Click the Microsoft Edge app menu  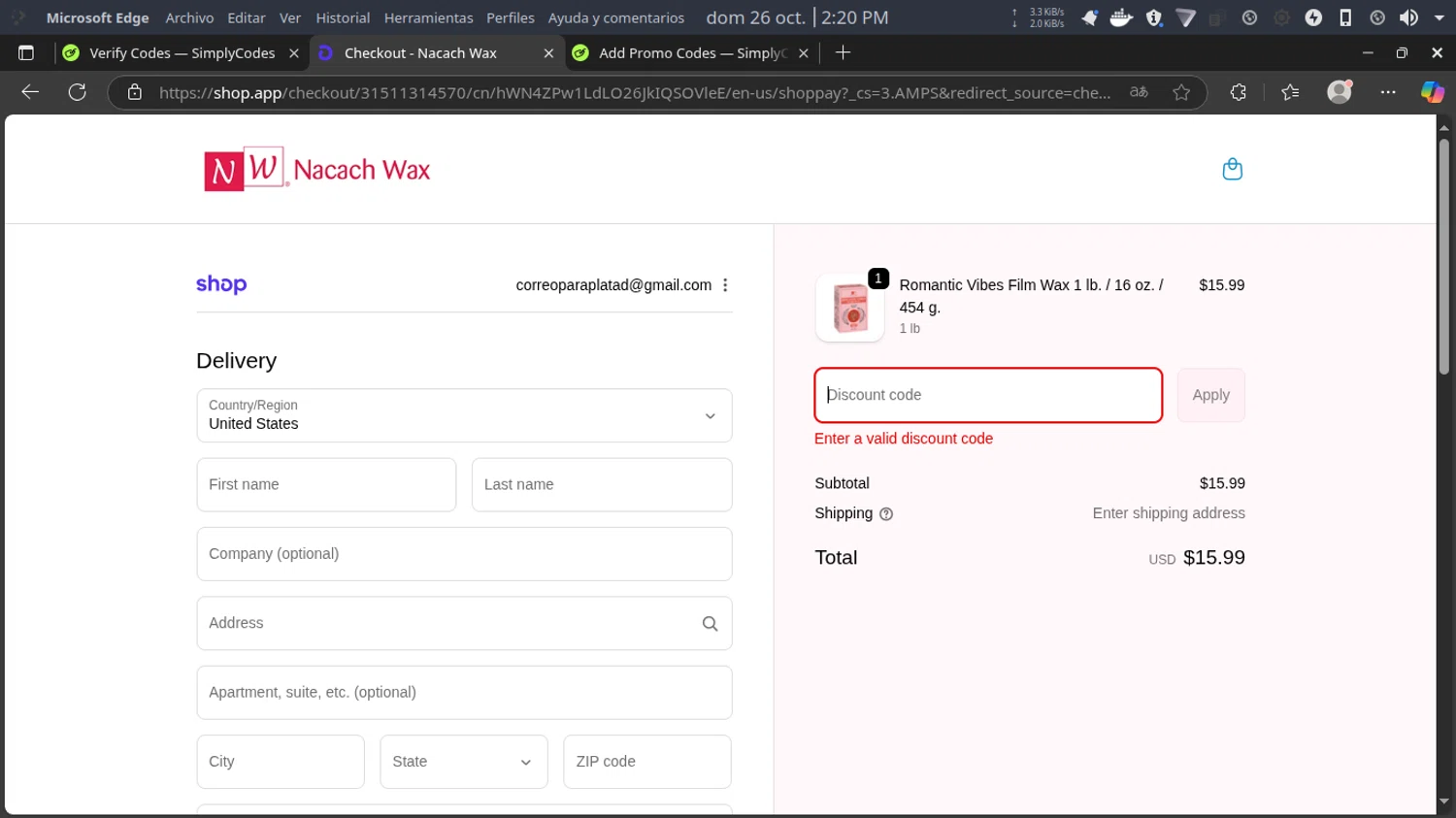point(98,17)
